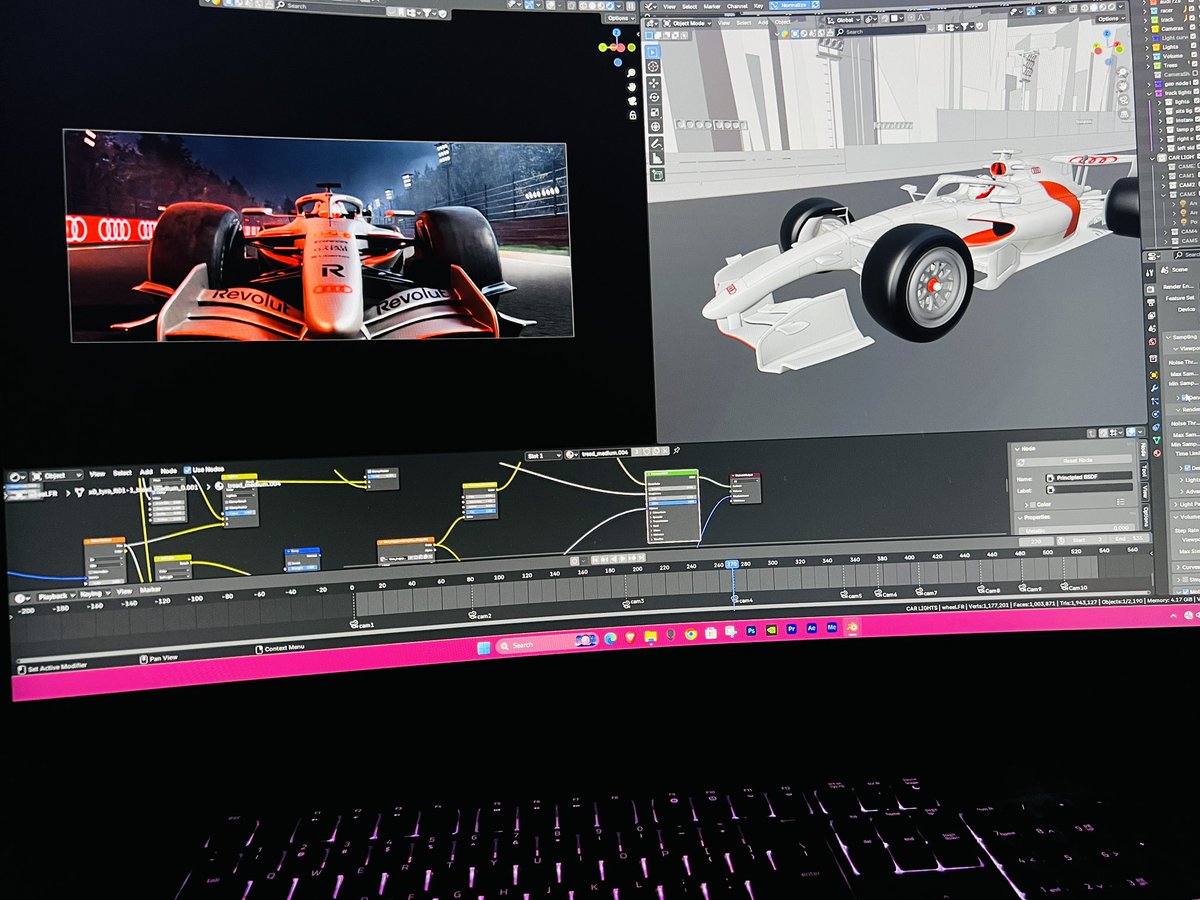
Task: Select the Annotate pencil tool
Action: (657, 144)
